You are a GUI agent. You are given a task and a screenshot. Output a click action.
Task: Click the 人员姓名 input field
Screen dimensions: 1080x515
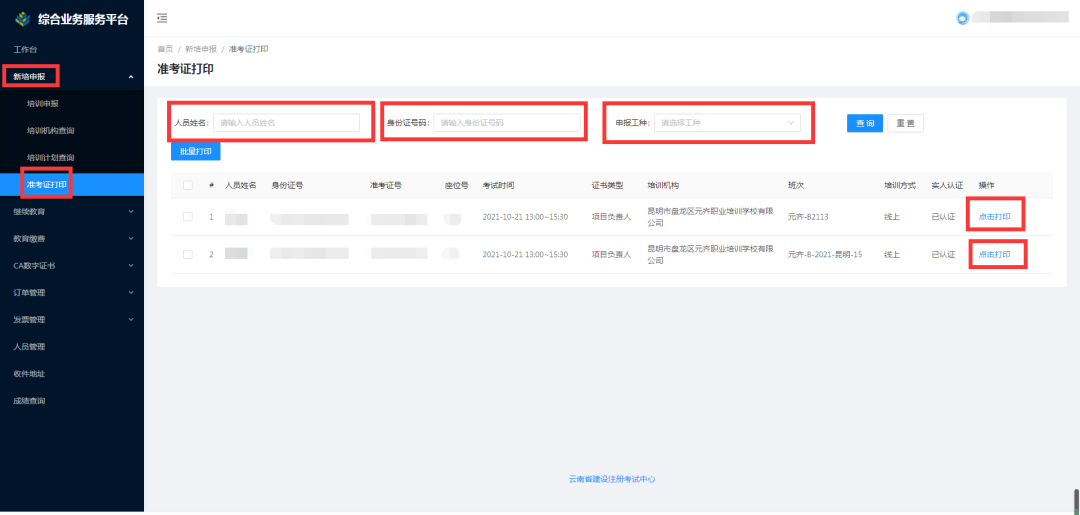coord(286,123)
